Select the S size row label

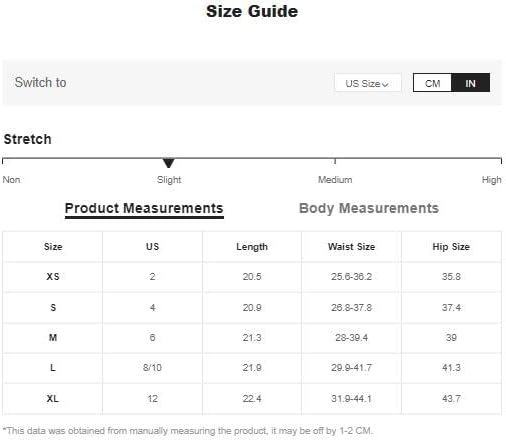tap(53, 307)
